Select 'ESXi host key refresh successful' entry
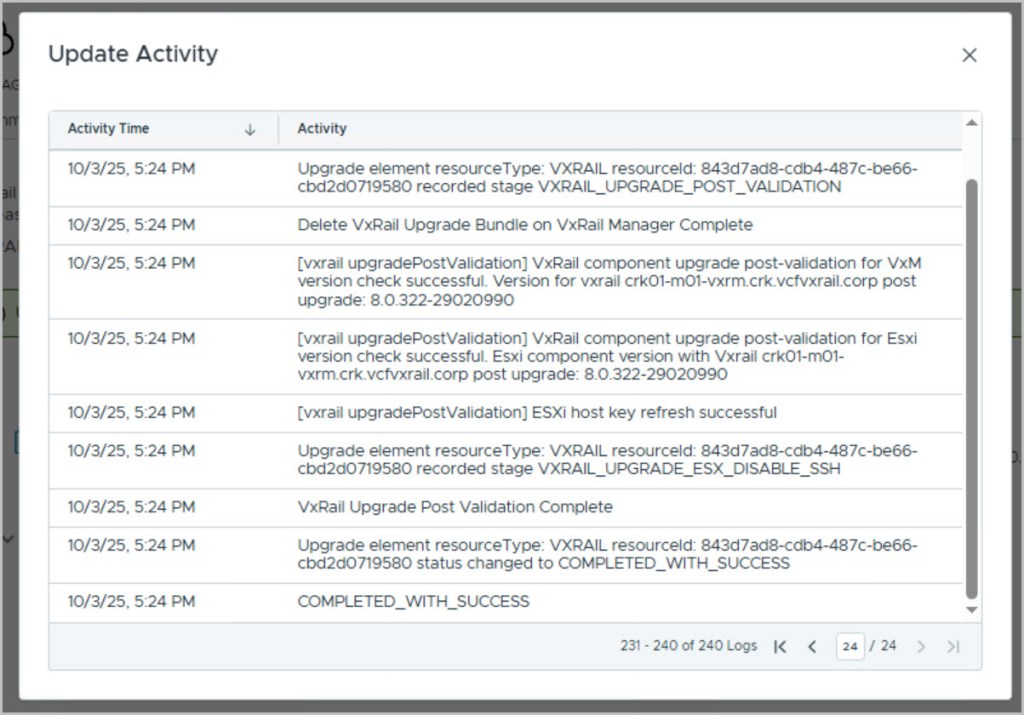 point(505,413)
